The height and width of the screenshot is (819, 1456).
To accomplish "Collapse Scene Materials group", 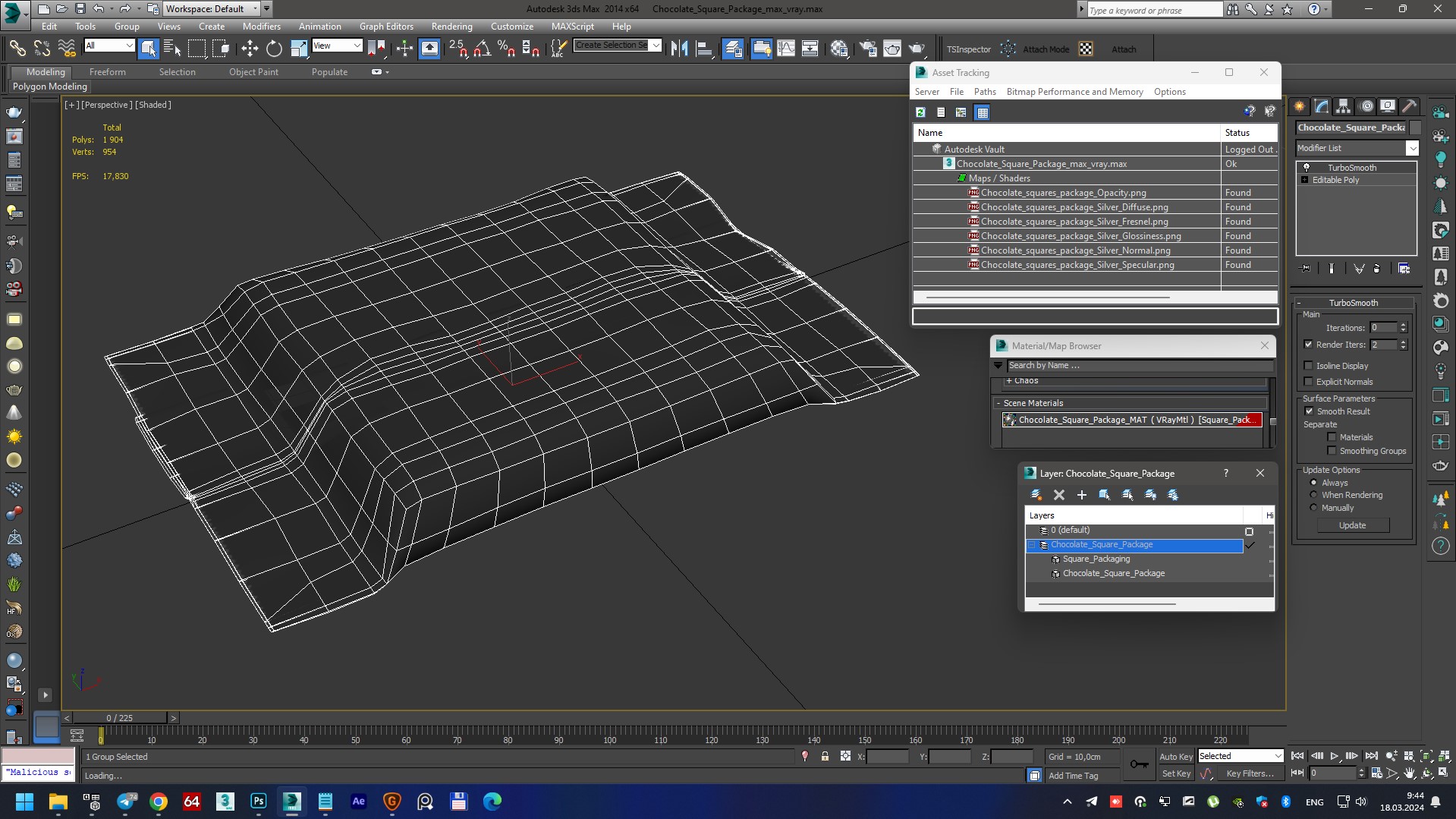I will pyautogui.click(x=998, y=403).
